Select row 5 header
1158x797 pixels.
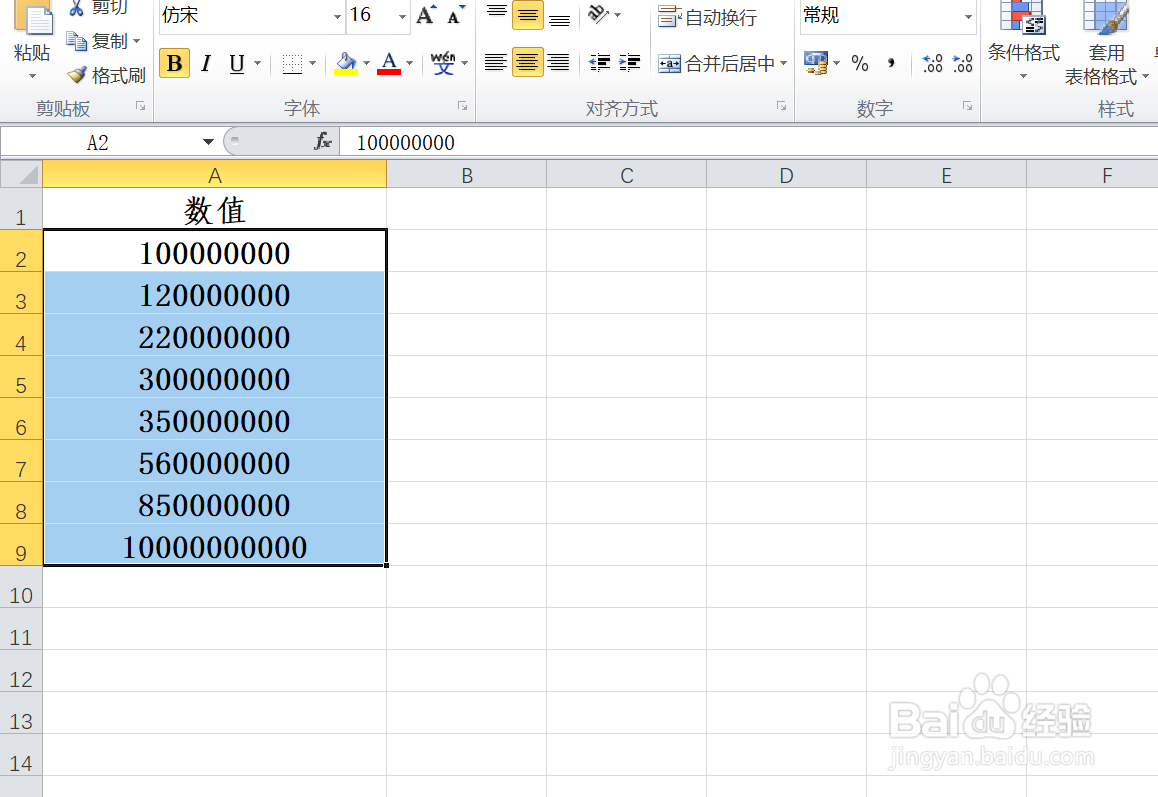click(21, 377)
